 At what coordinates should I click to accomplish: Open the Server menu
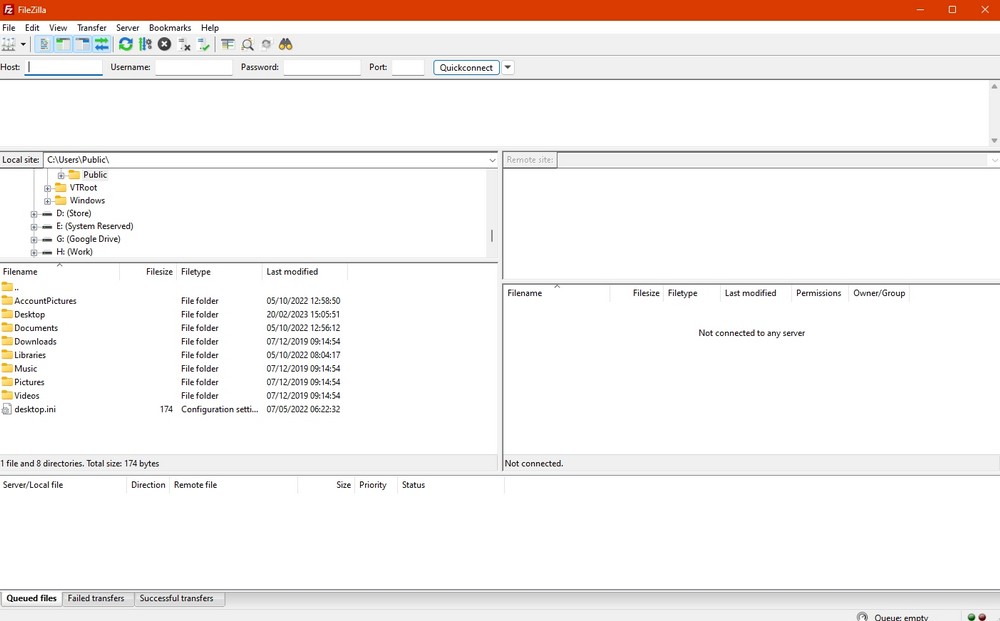pos(128,27)
